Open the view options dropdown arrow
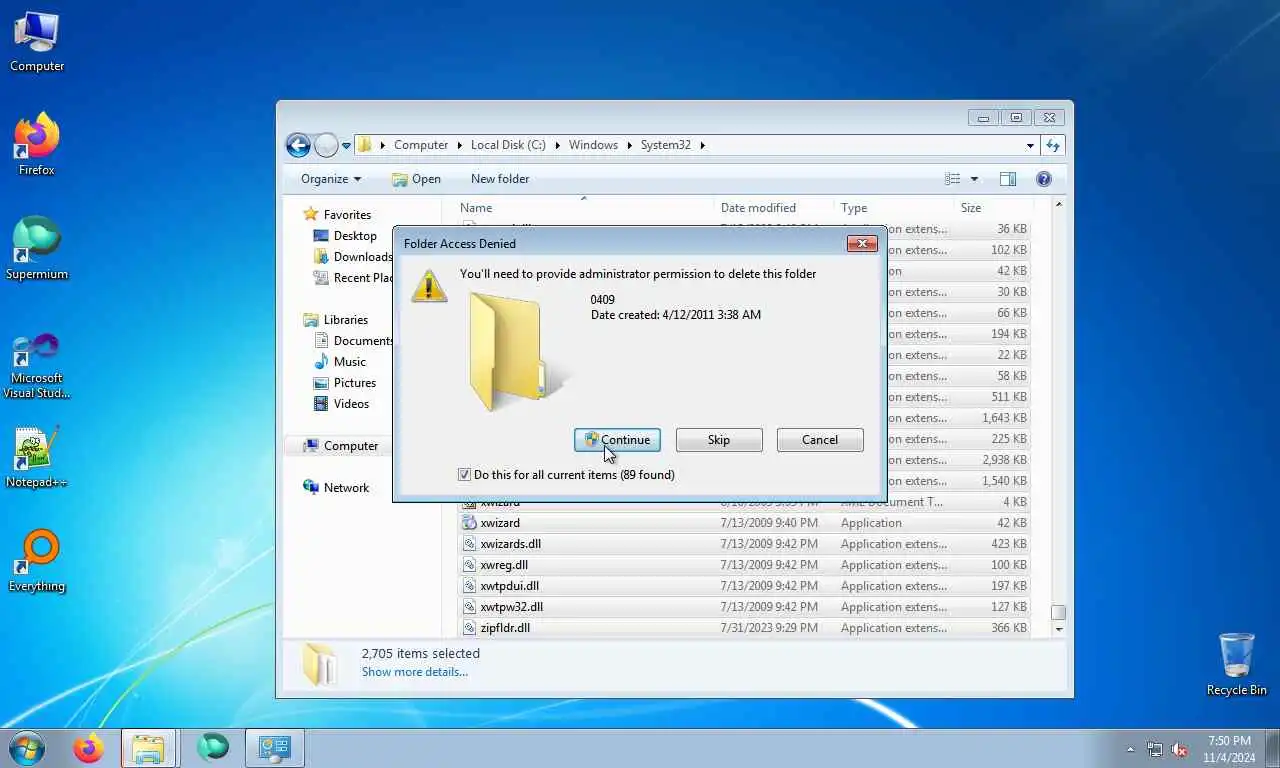This screenshot has width=1280, height=768. point(974,179)
